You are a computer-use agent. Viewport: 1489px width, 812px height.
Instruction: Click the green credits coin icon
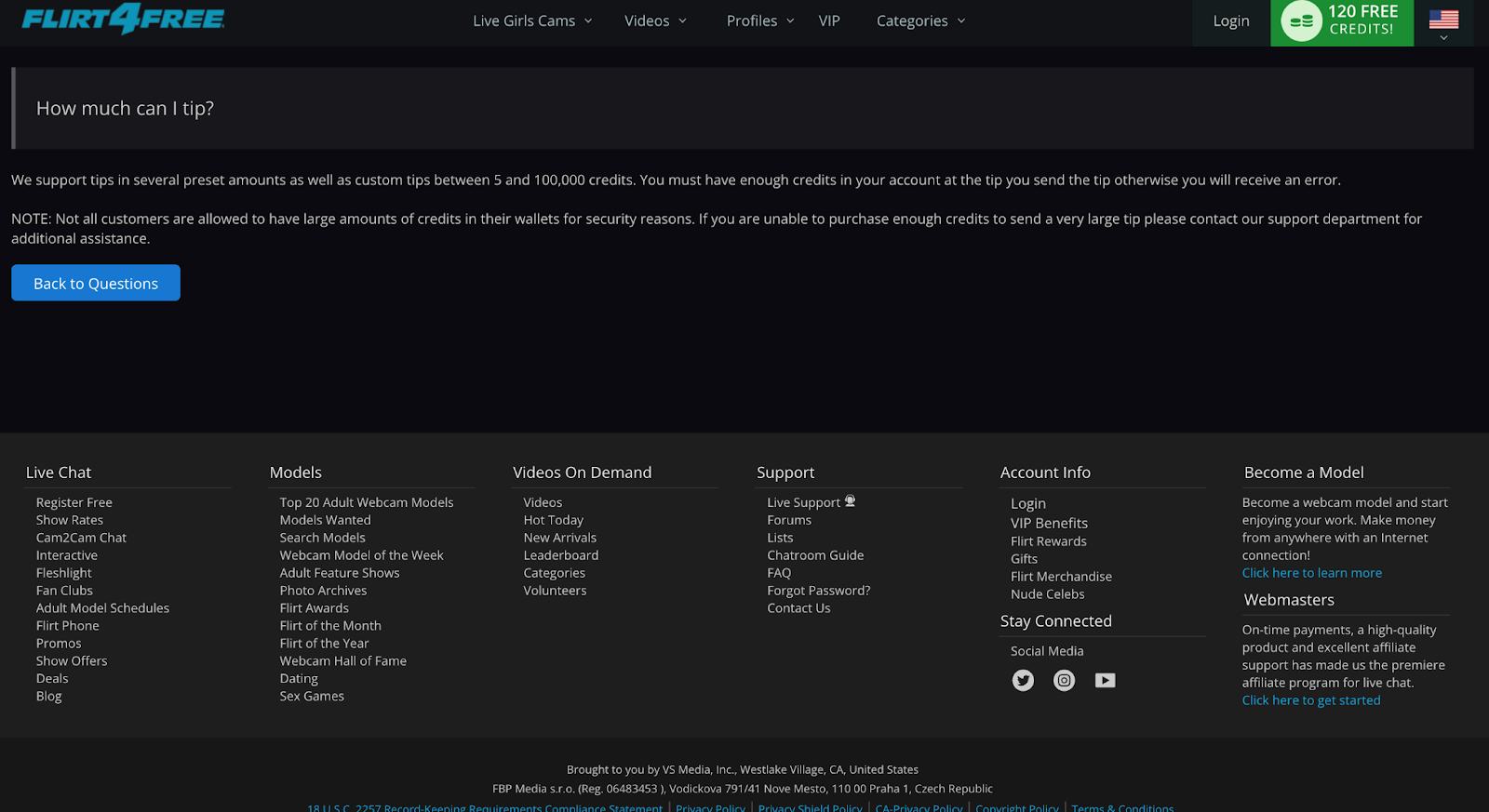coord(1302,21)
